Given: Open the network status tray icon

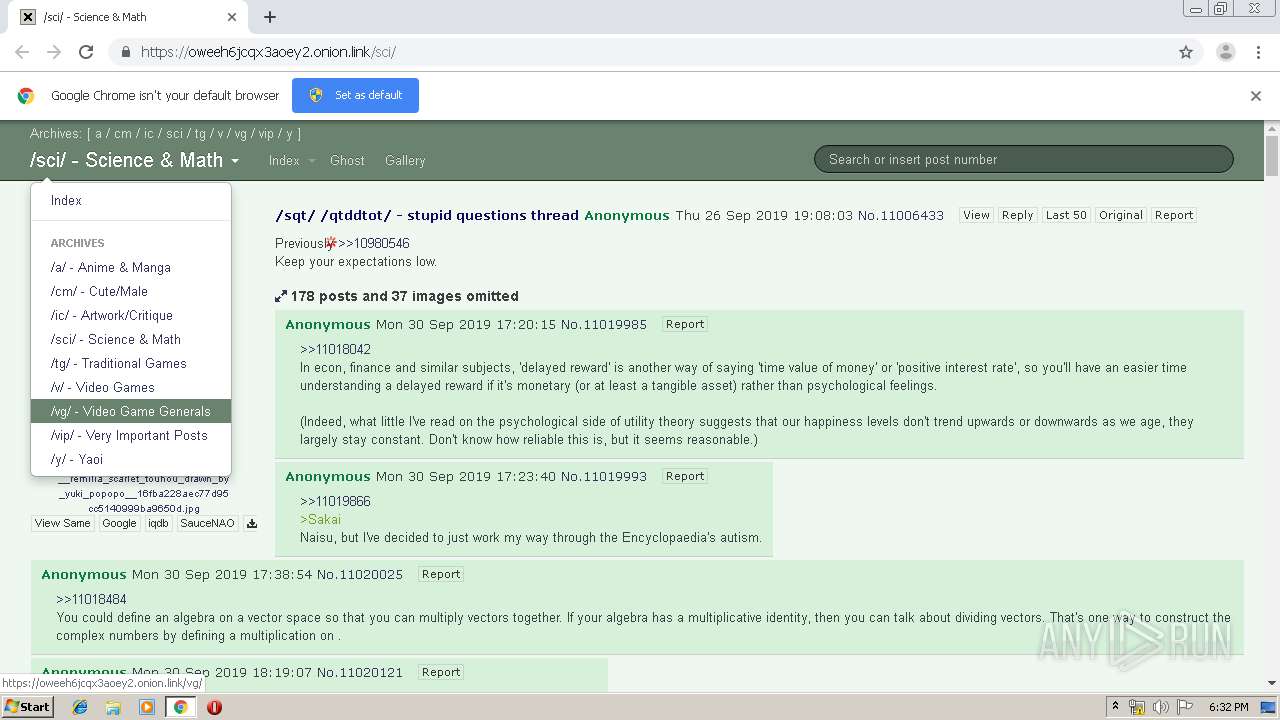Looking at the screenshot, I should pos(1137,707).
